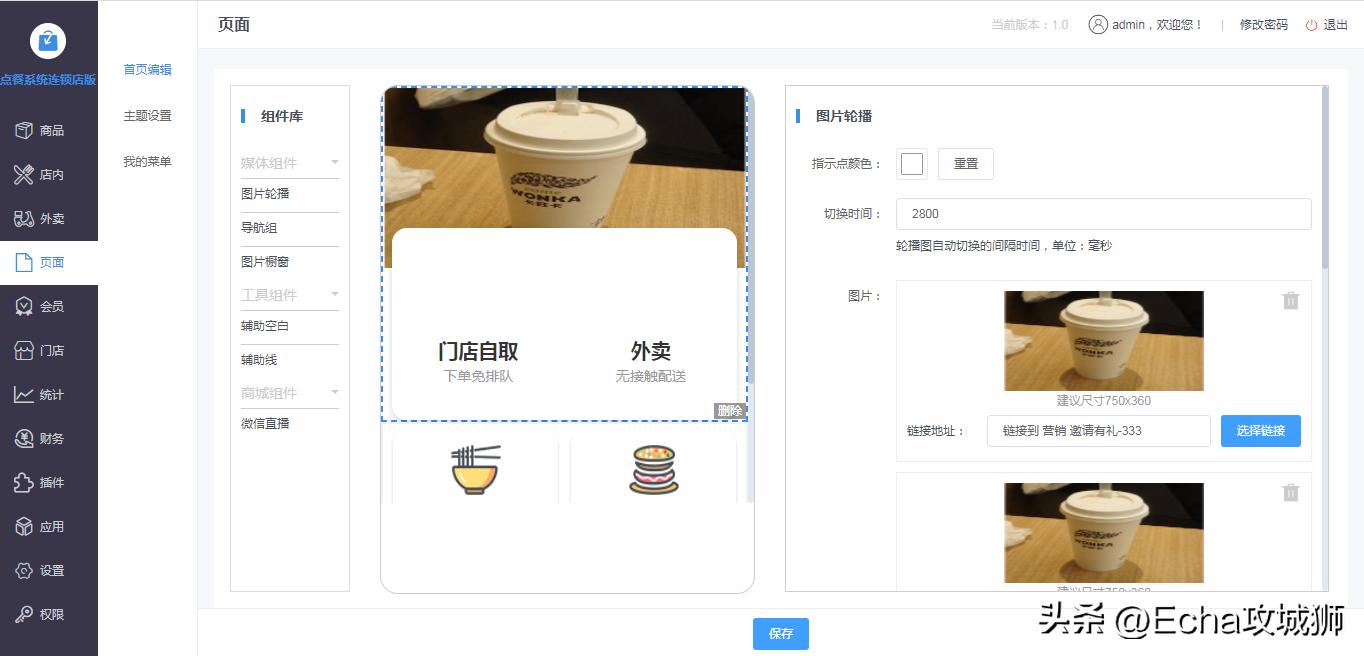Viewport: 1364px width, 656px height.
Task: Click the 切换时间 input field
Action: 1103,213
